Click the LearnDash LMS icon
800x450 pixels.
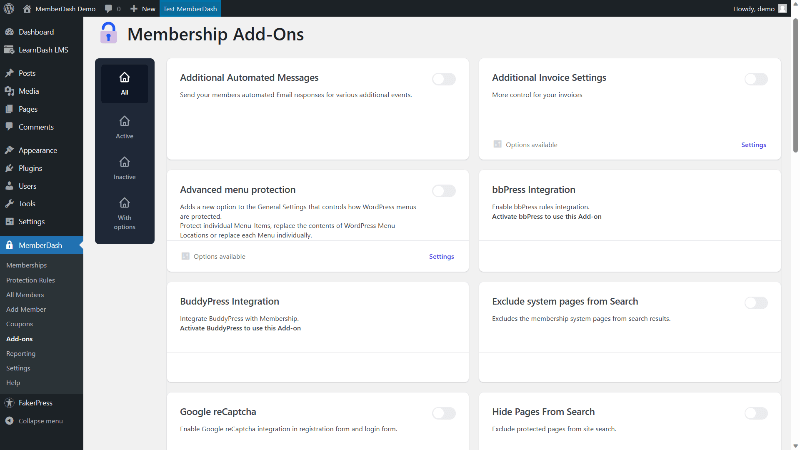[9, 50]
